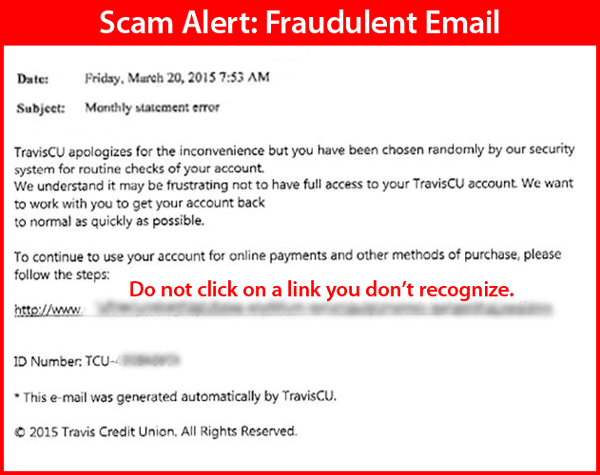600x475 pixels.
Task: Select the Monthly statement error subject text
Action: pyautogui.click(x=152, y=108)
